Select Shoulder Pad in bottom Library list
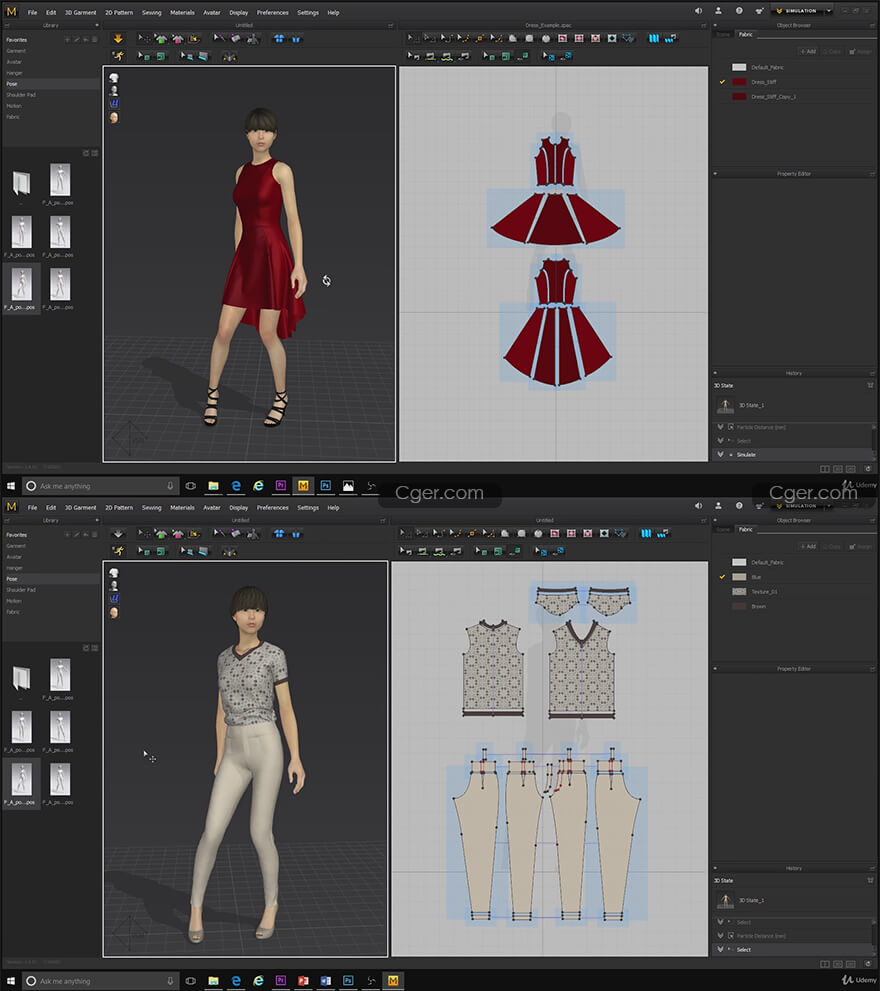 pos(21,590)
